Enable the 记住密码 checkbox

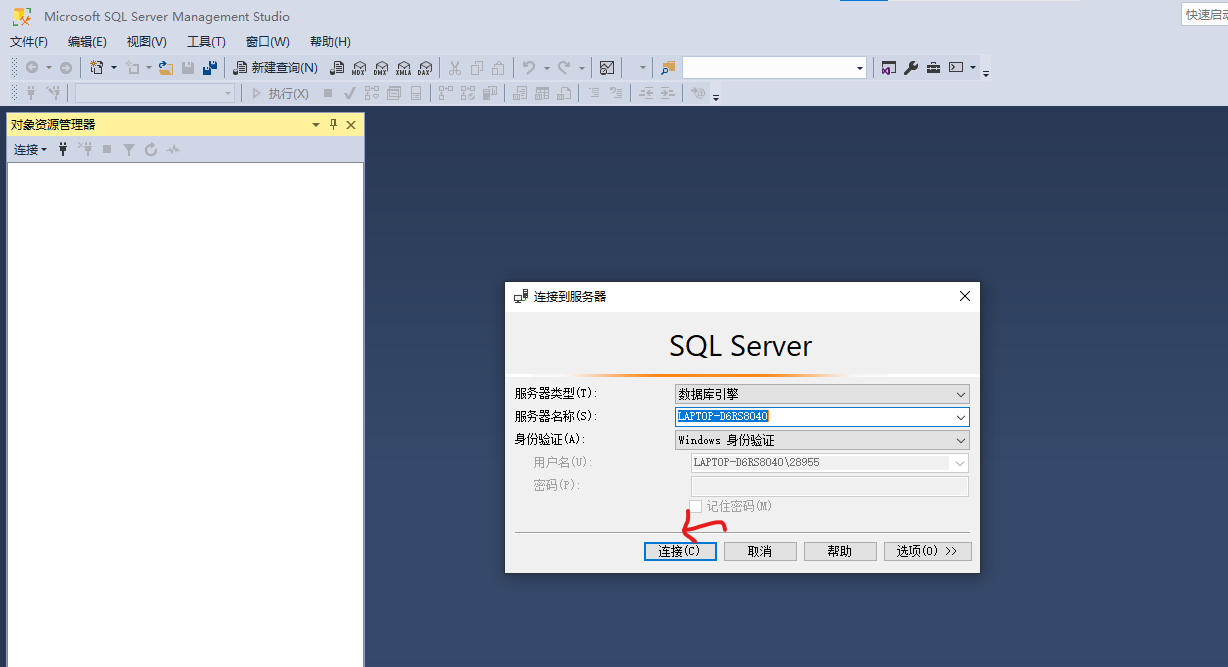pyautogui.click(x=696, y=506)
